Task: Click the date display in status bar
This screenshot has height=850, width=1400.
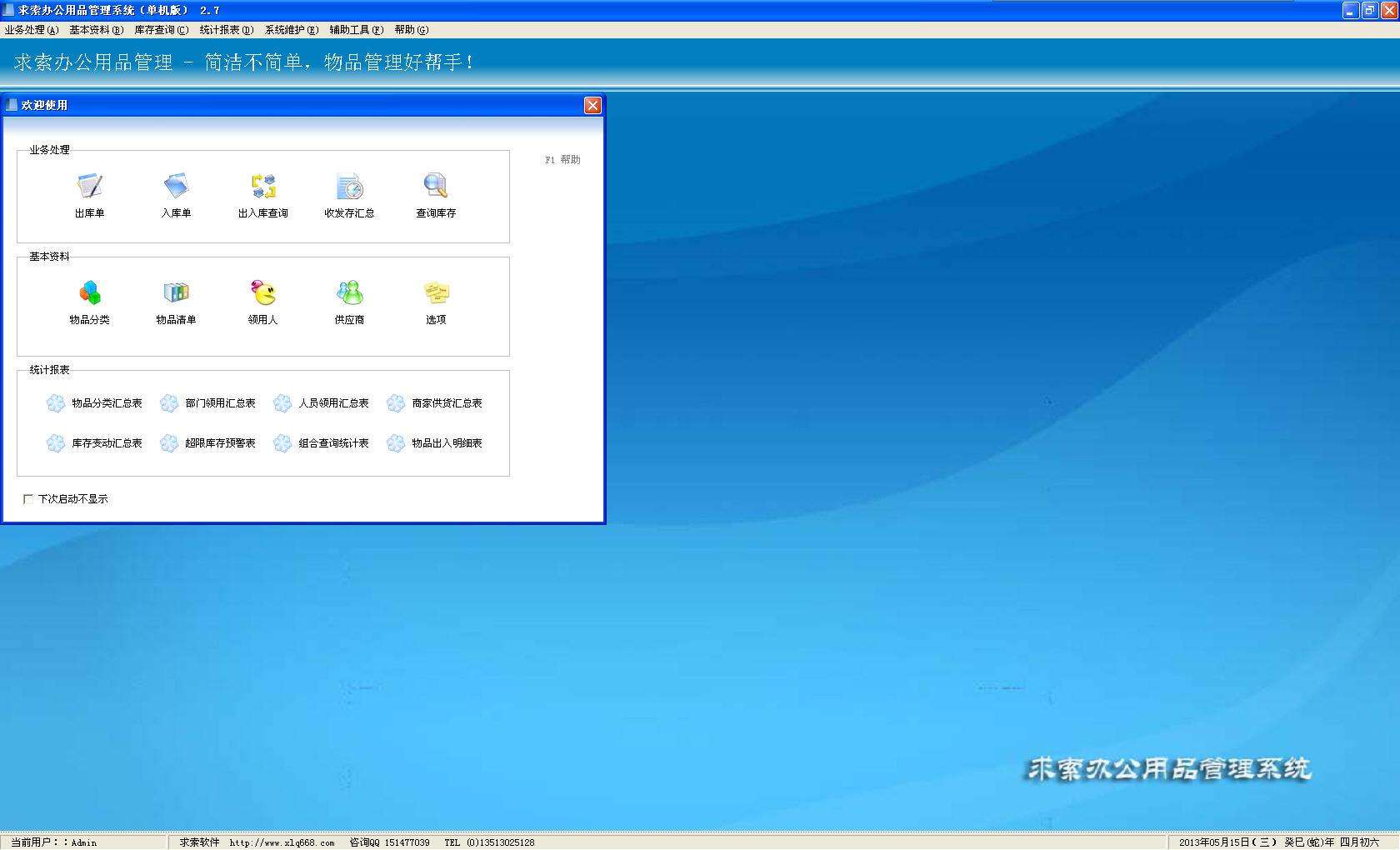Action: coord(1278,842)
